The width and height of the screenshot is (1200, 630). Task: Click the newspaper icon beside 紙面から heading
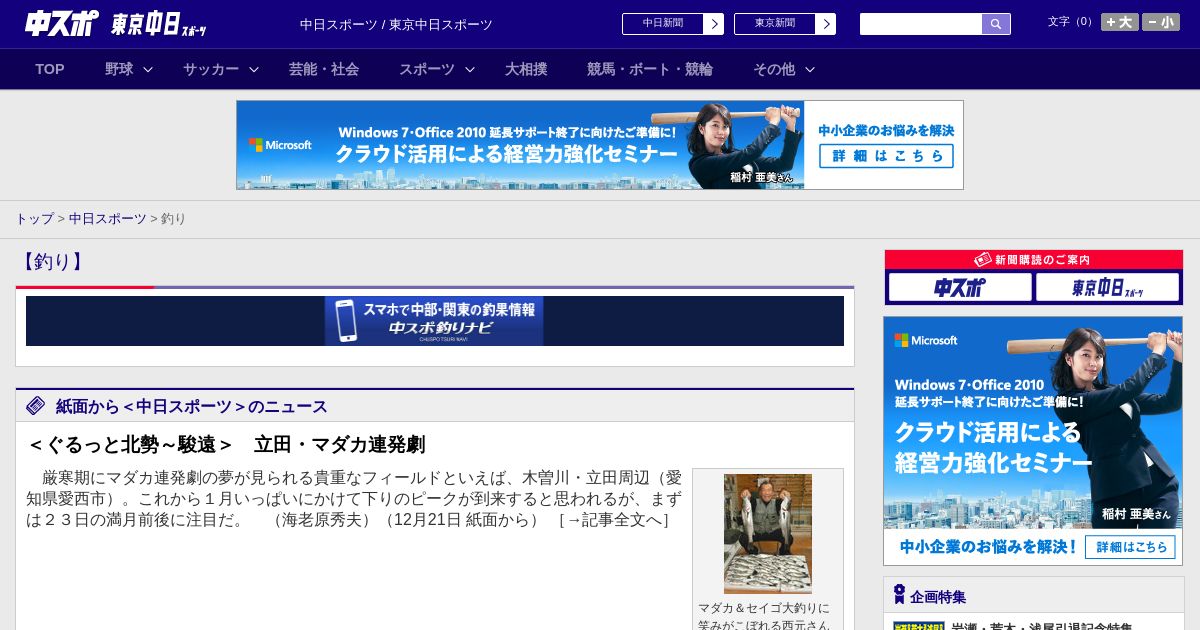point(36,405)
